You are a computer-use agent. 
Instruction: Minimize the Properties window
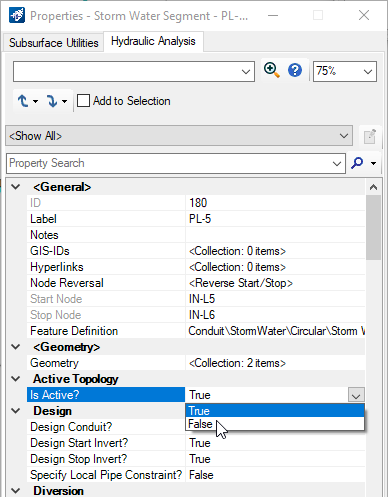(273, 15)
